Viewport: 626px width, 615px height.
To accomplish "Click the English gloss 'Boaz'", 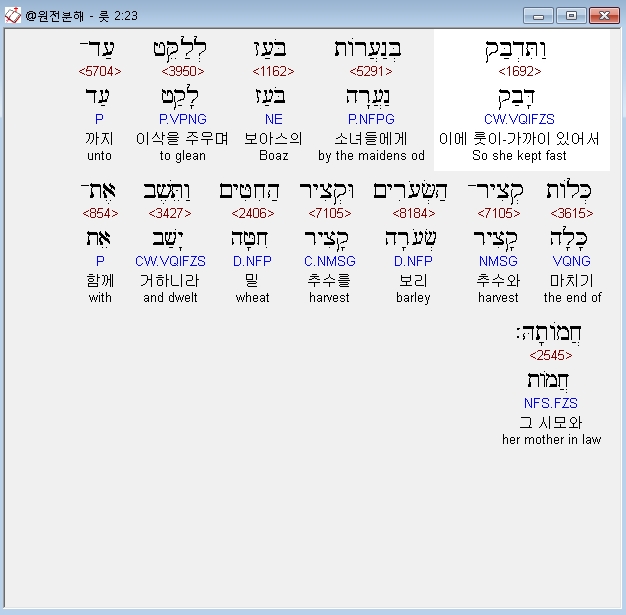I will point(273,155).
